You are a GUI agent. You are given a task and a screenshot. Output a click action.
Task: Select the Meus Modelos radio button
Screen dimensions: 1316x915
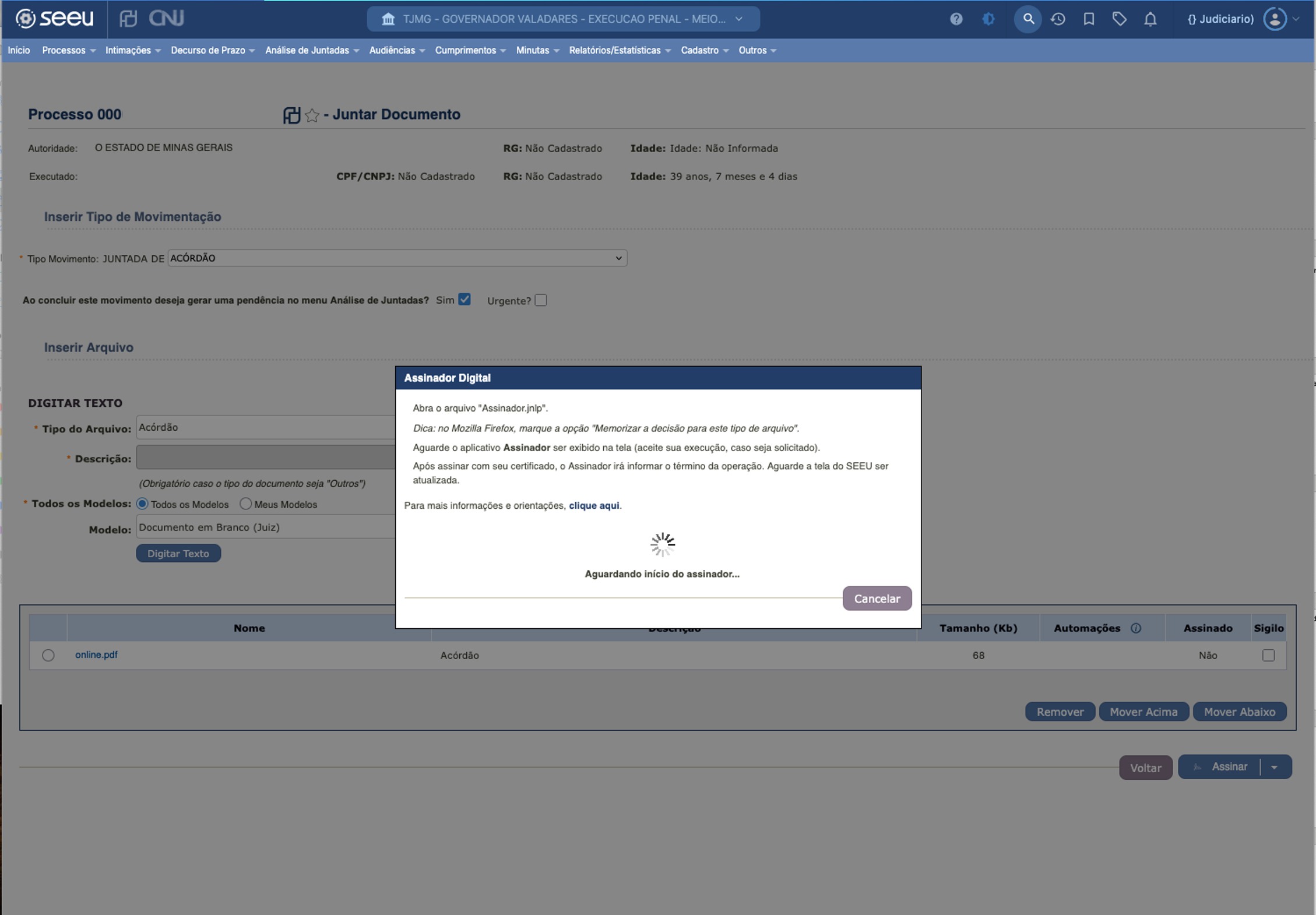coord(245,504)
